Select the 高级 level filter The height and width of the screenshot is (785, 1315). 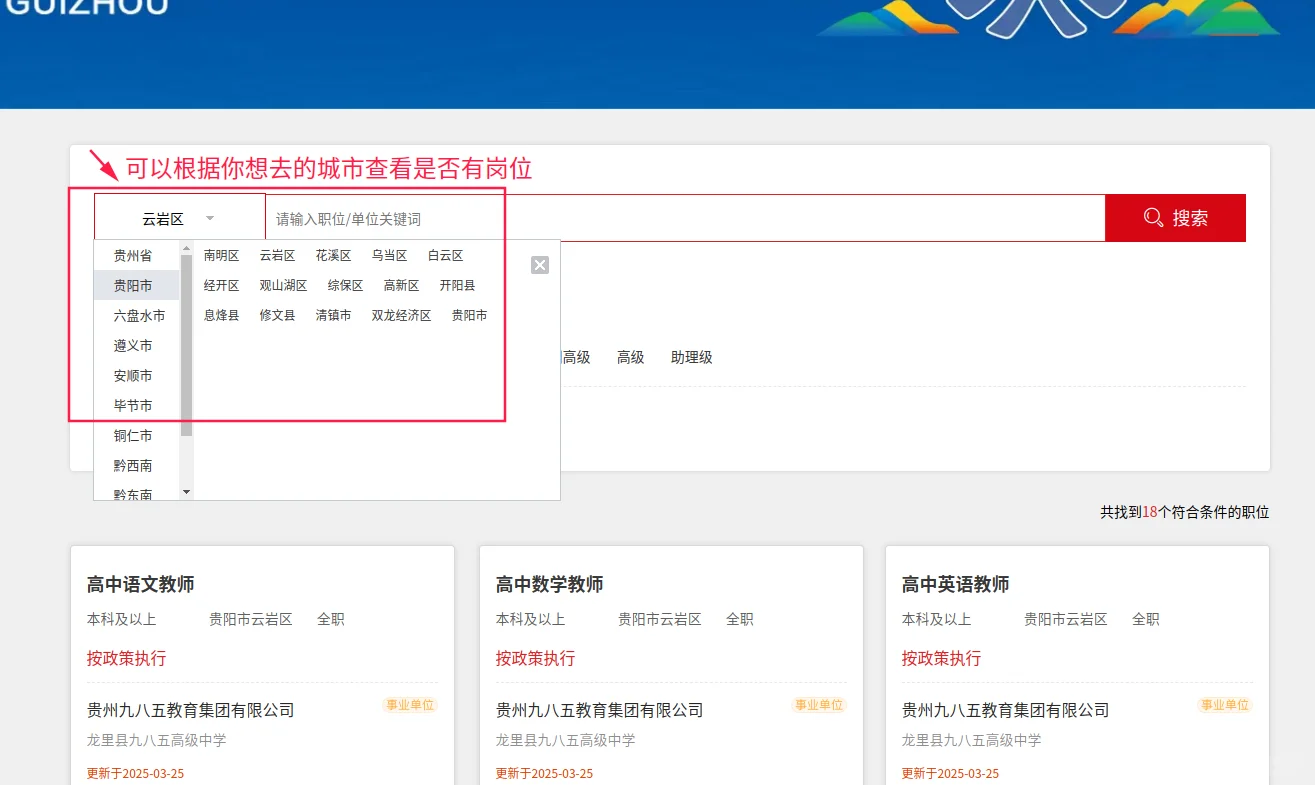pos(630,357)
